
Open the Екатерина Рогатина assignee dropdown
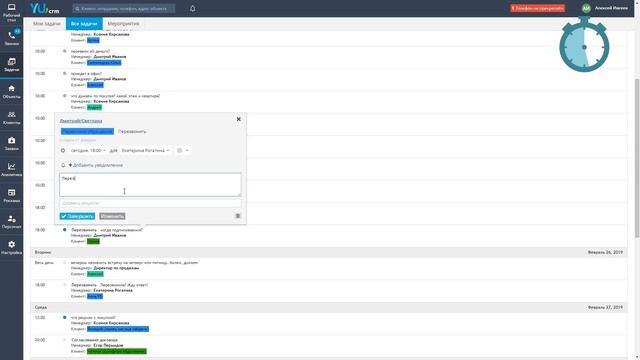145,151
